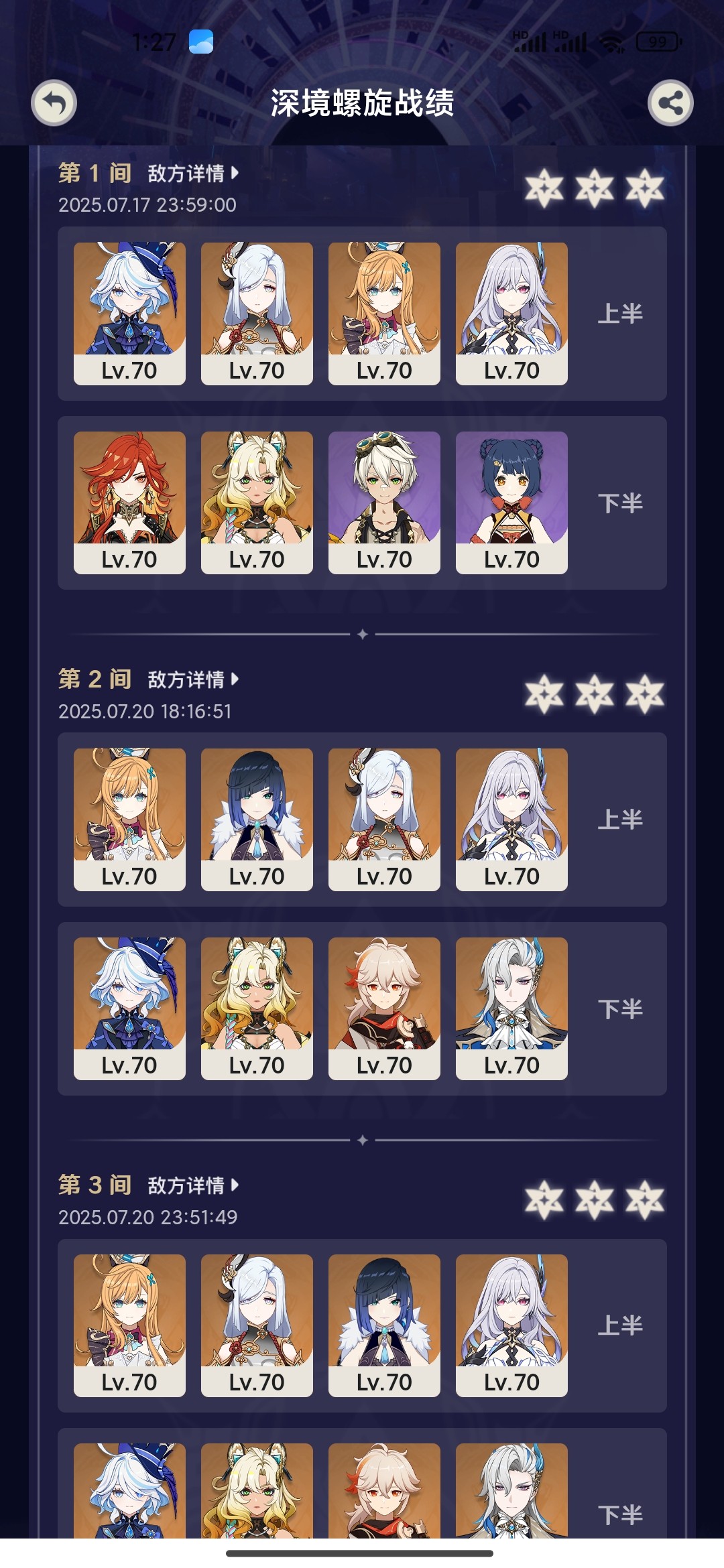The height and width of the screenshot is (1568, 724).
Task: Tap the share icon
Action: [x=670, y=103]
